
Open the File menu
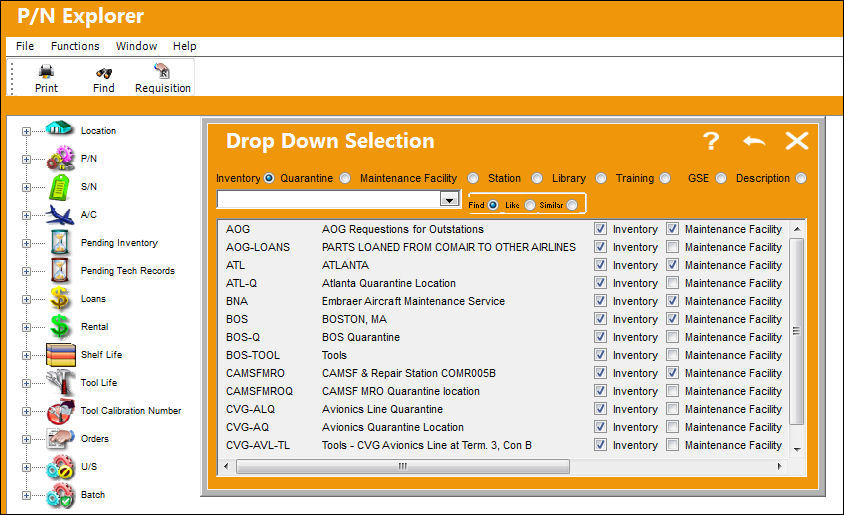25,46
